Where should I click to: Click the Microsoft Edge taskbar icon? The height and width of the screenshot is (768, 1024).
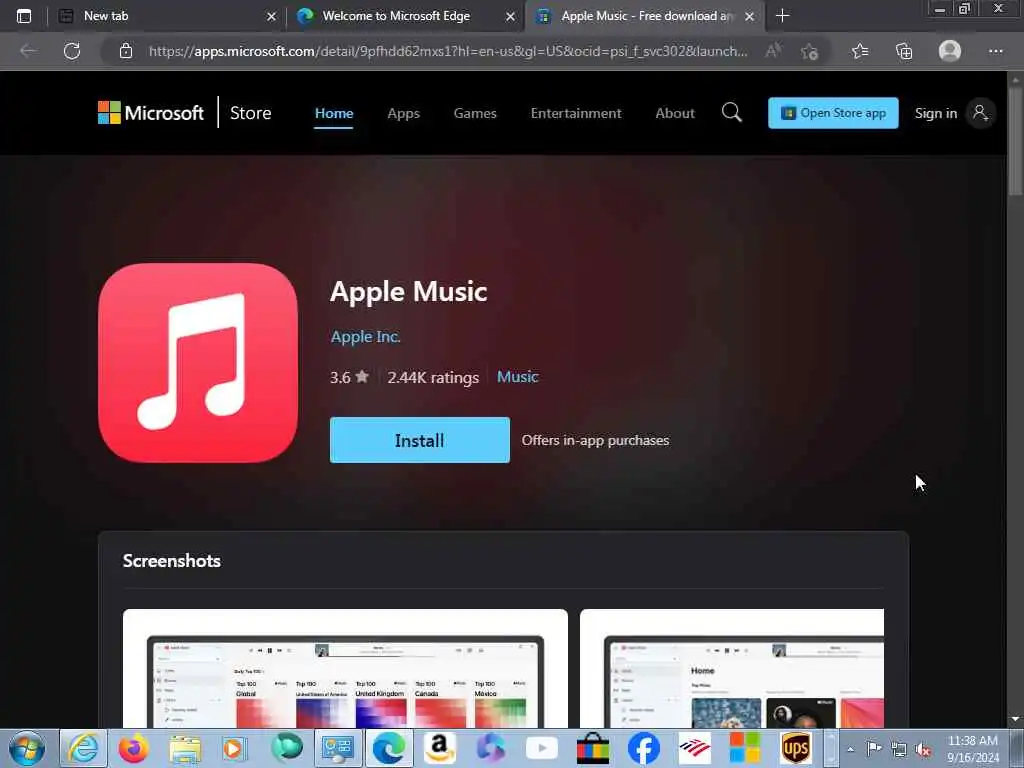click(x=389, y=748)
